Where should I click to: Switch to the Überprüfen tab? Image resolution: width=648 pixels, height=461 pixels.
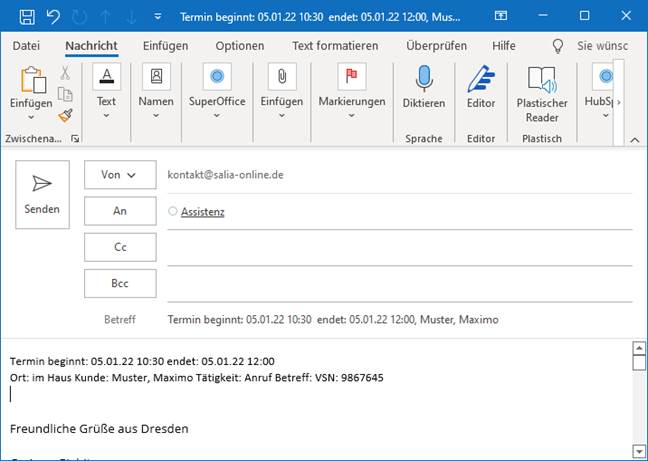pos(436,45)
